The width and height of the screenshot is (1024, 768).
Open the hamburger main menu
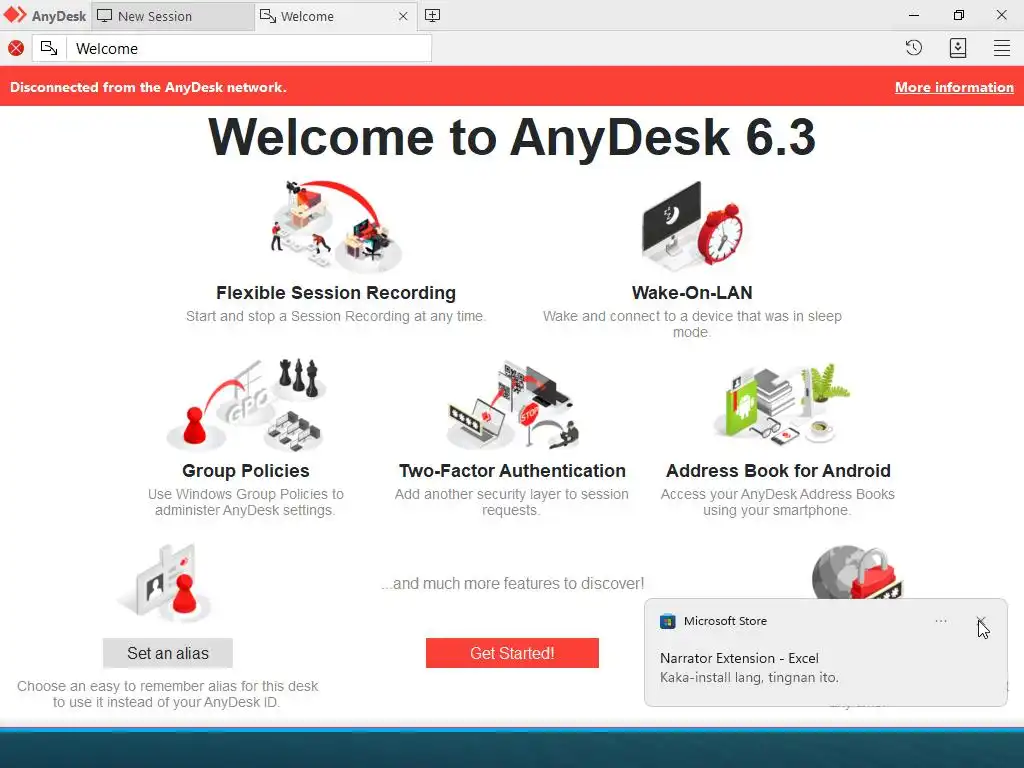click(1002, 48)
